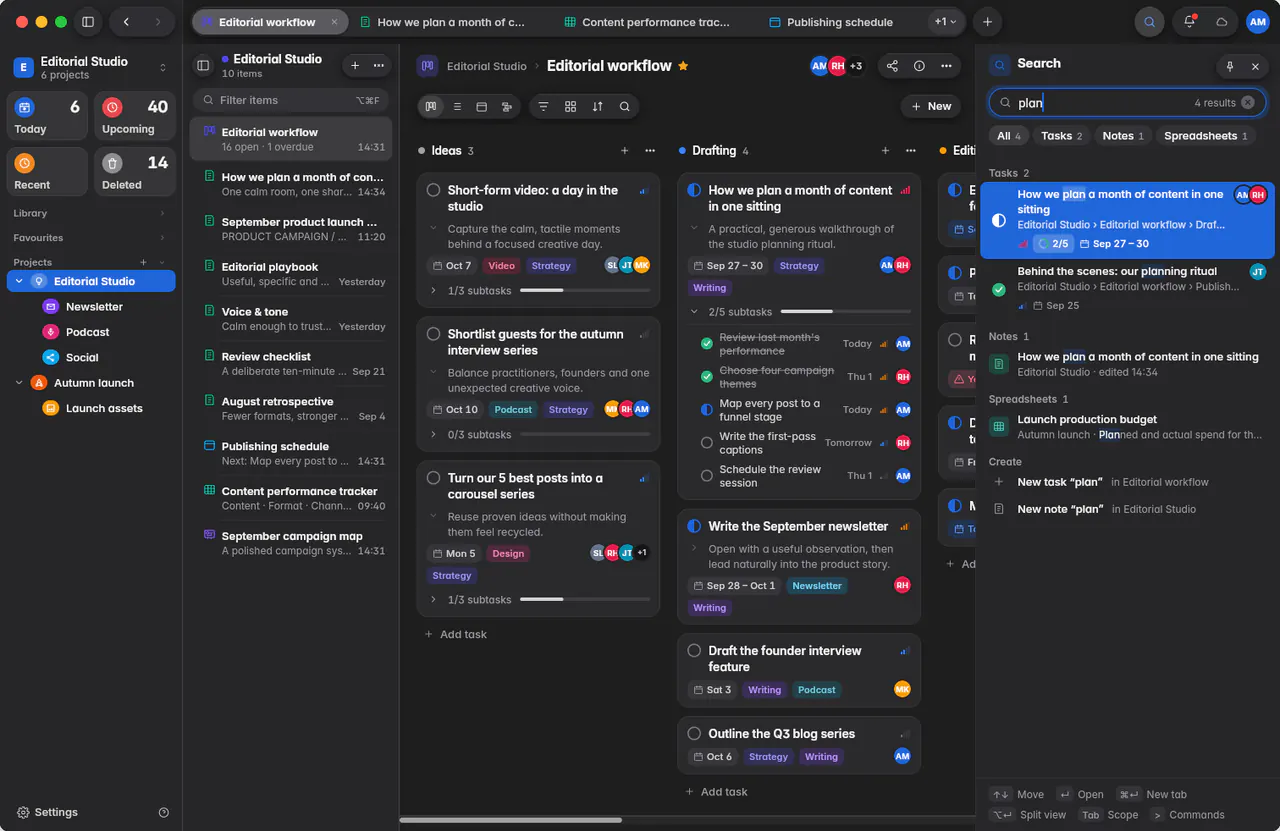
Task: Filter search results by Spreadsheets
Action: [x=1205, y=136]
